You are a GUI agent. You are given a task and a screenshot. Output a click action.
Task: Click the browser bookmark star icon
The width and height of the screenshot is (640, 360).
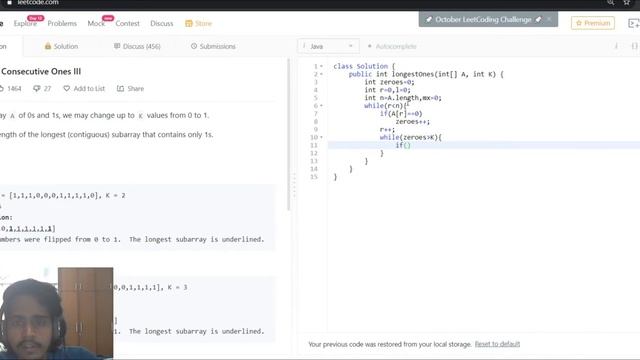coord(627,2)
